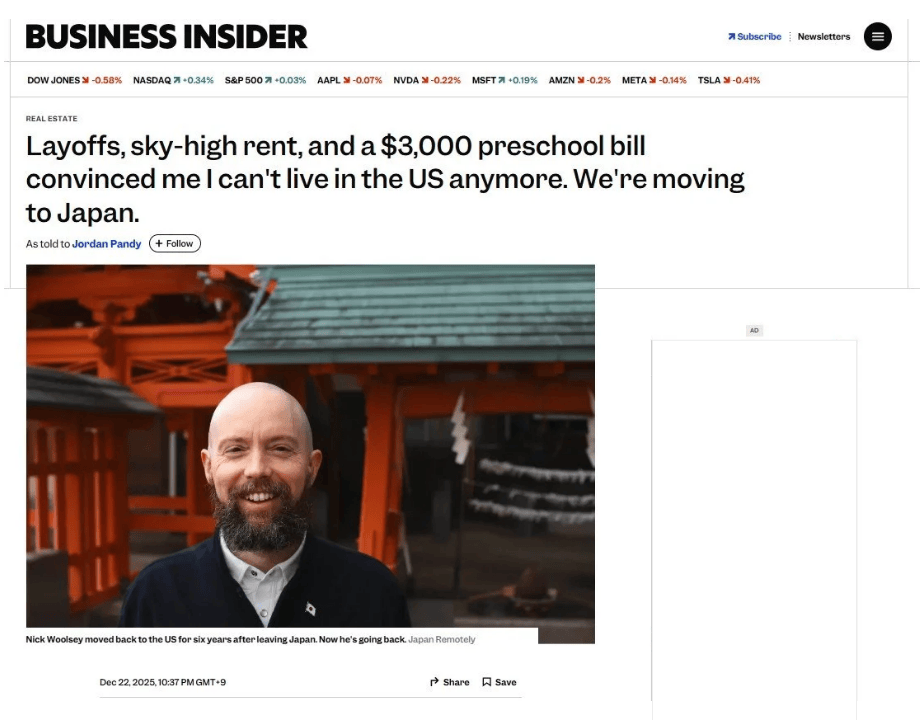The height and width of the screenshot is (720, 920).
Task: Open the AAPL stock ticker
Action: coord(350,80)
